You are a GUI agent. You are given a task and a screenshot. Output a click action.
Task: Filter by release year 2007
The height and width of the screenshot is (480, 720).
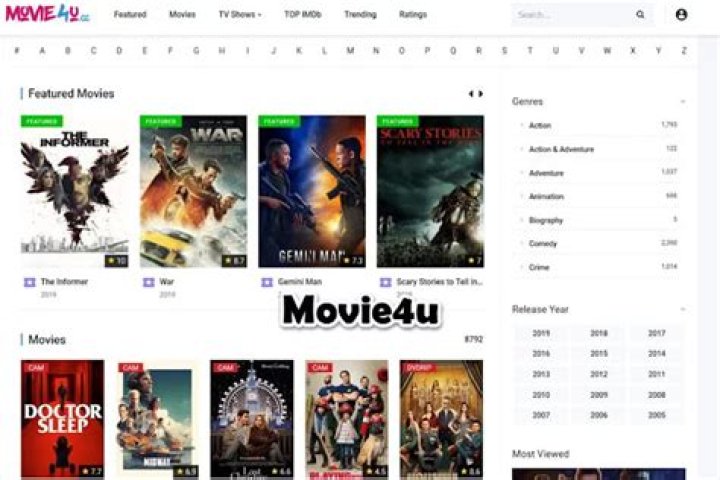point(541,415)
